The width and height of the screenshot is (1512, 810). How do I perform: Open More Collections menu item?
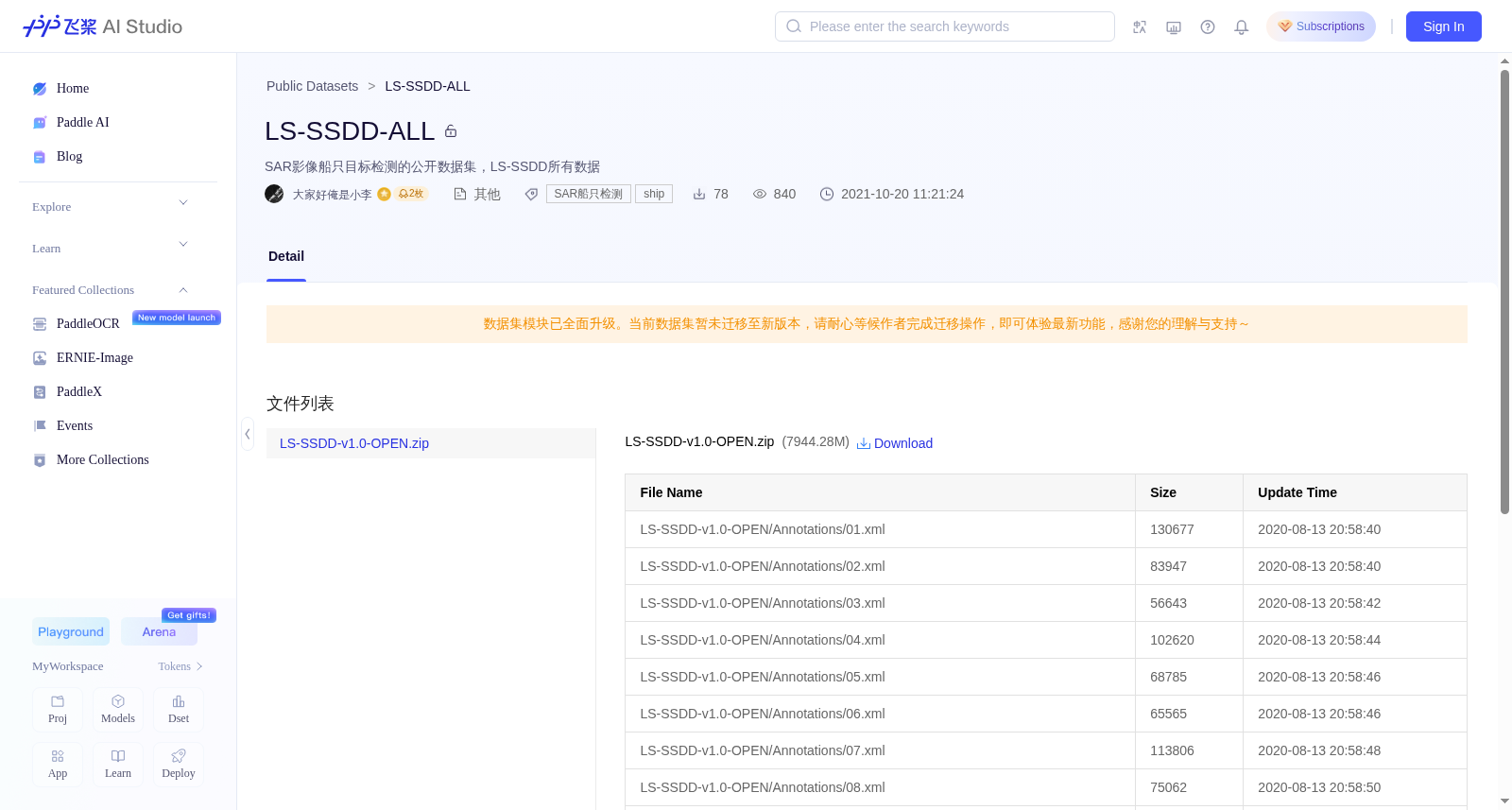tap(103, 460)
